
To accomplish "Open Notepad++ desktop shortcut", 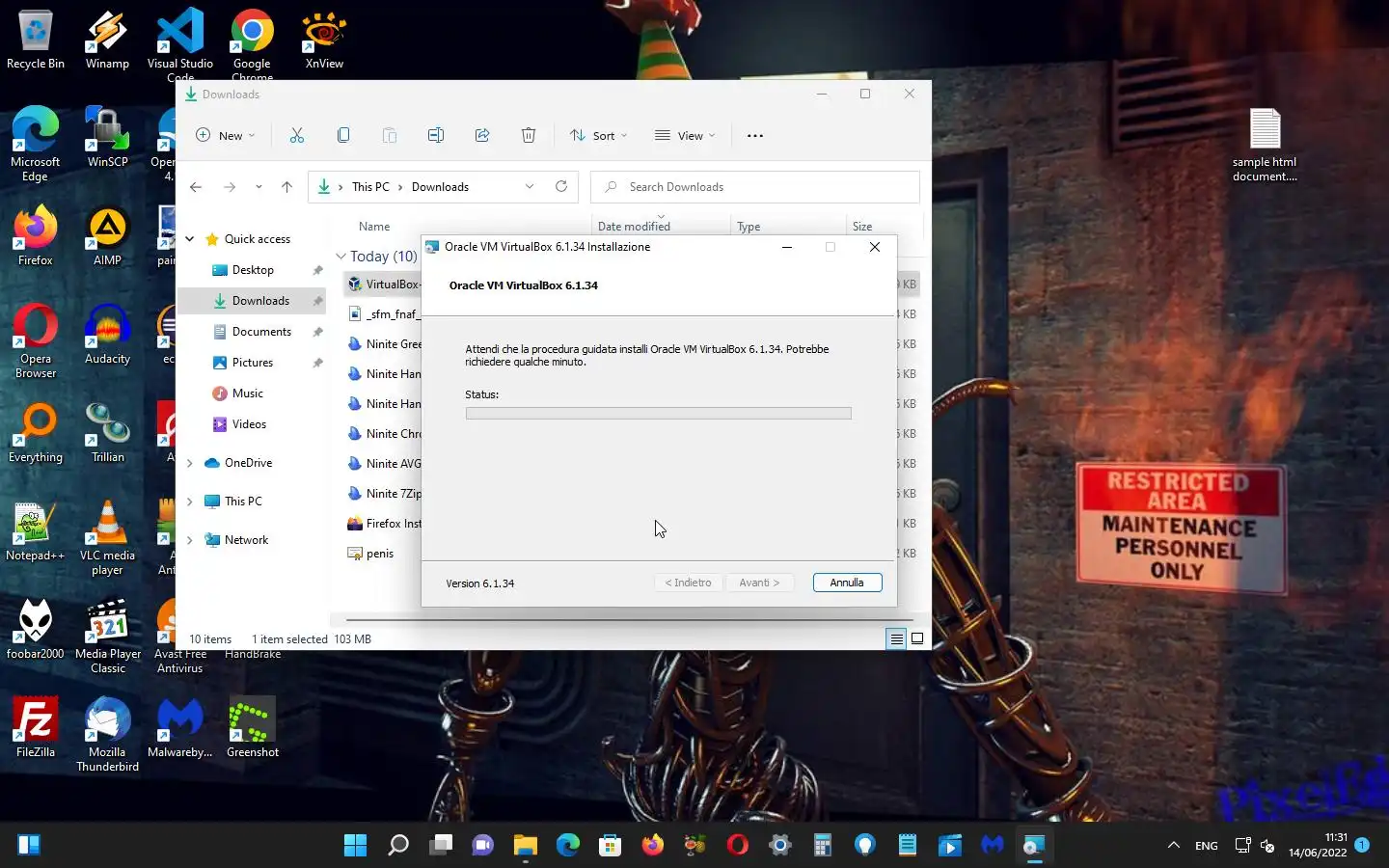I will point(36,532).
